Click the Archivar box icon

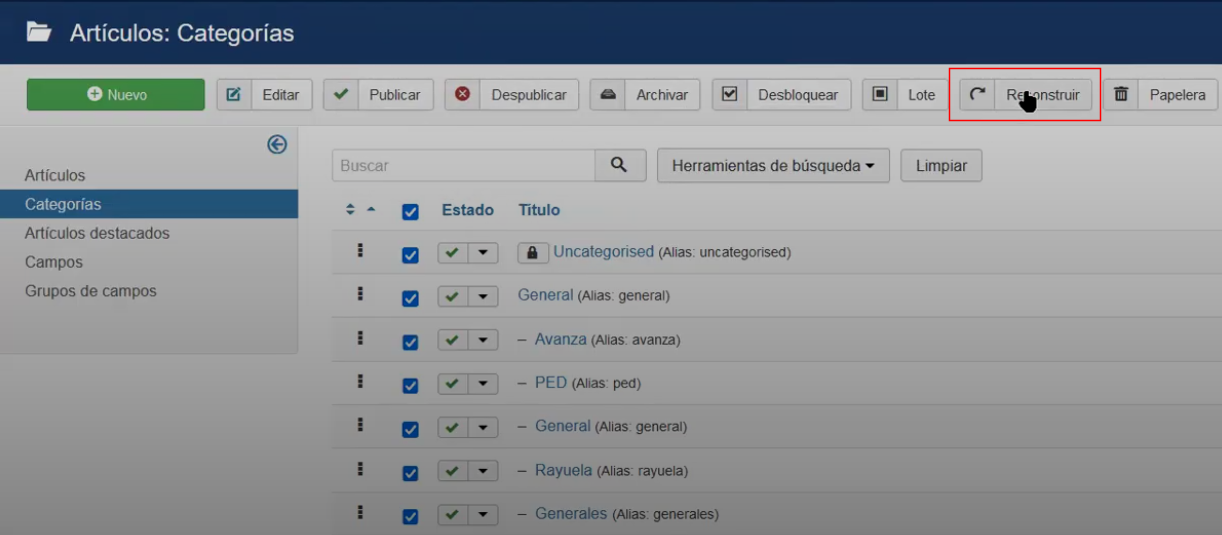coord(607,95)
